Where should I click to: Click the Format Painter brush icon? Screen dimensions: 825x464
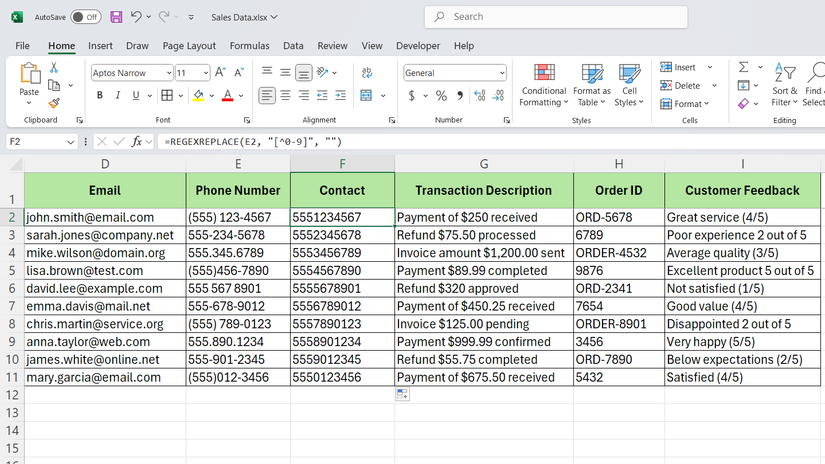54,102
